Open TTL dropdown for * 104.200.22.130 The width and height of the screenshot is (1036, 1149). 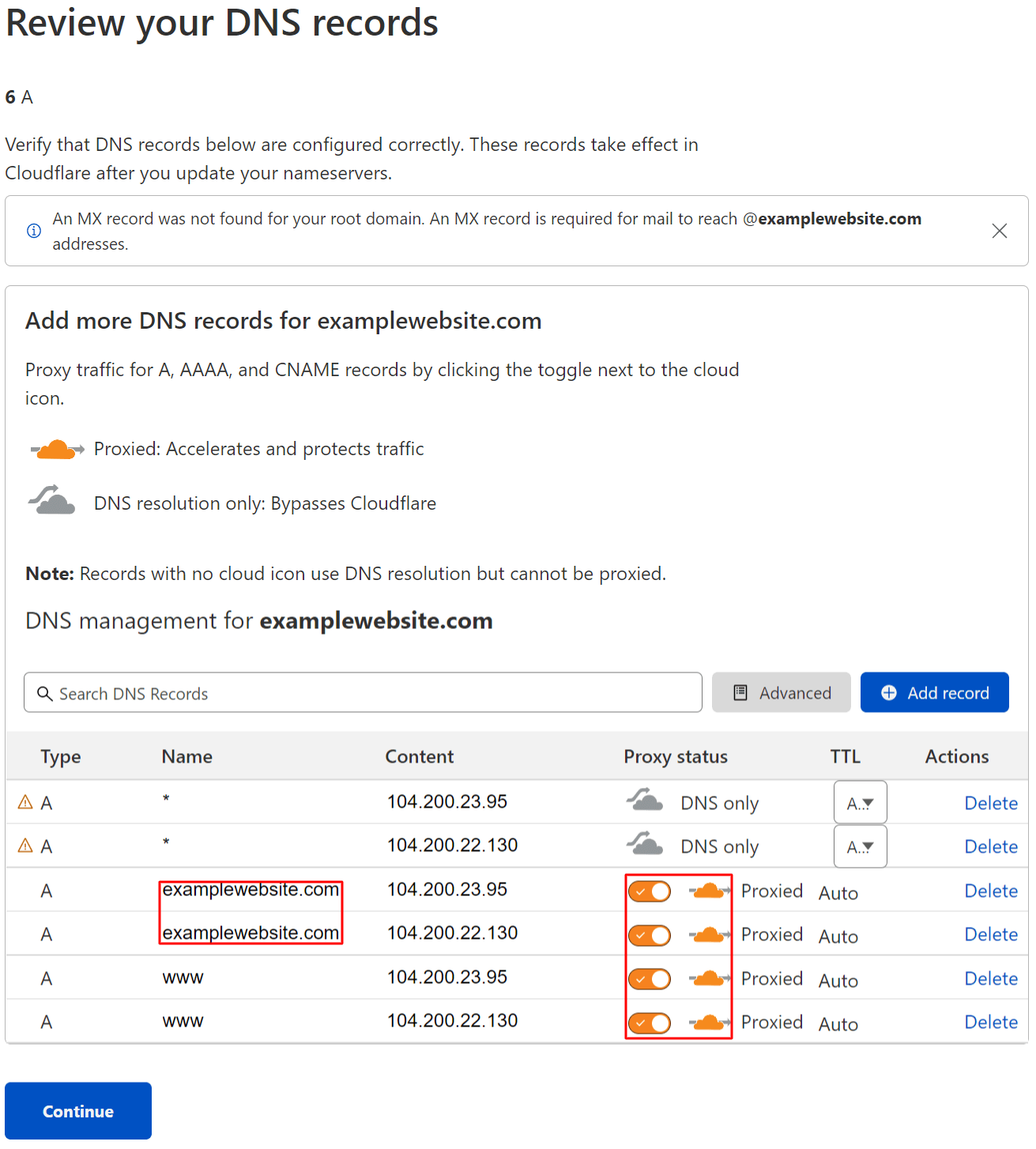[860, 846]
